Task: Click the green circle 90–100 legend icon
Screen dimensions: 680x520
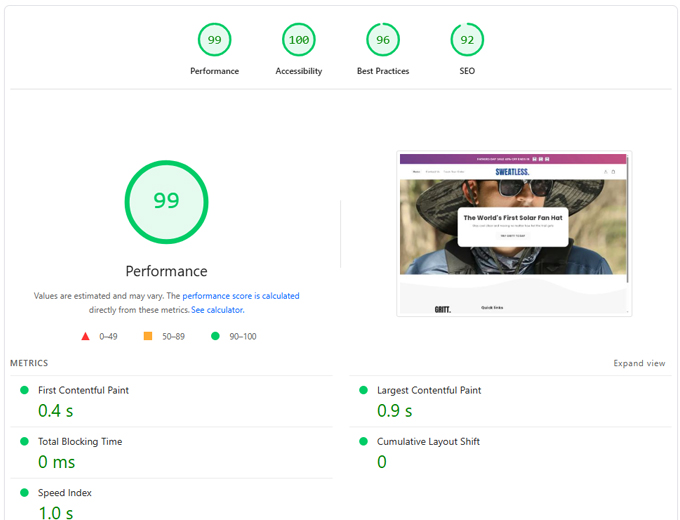Action: pyautogui.click(x=214, y=337)
